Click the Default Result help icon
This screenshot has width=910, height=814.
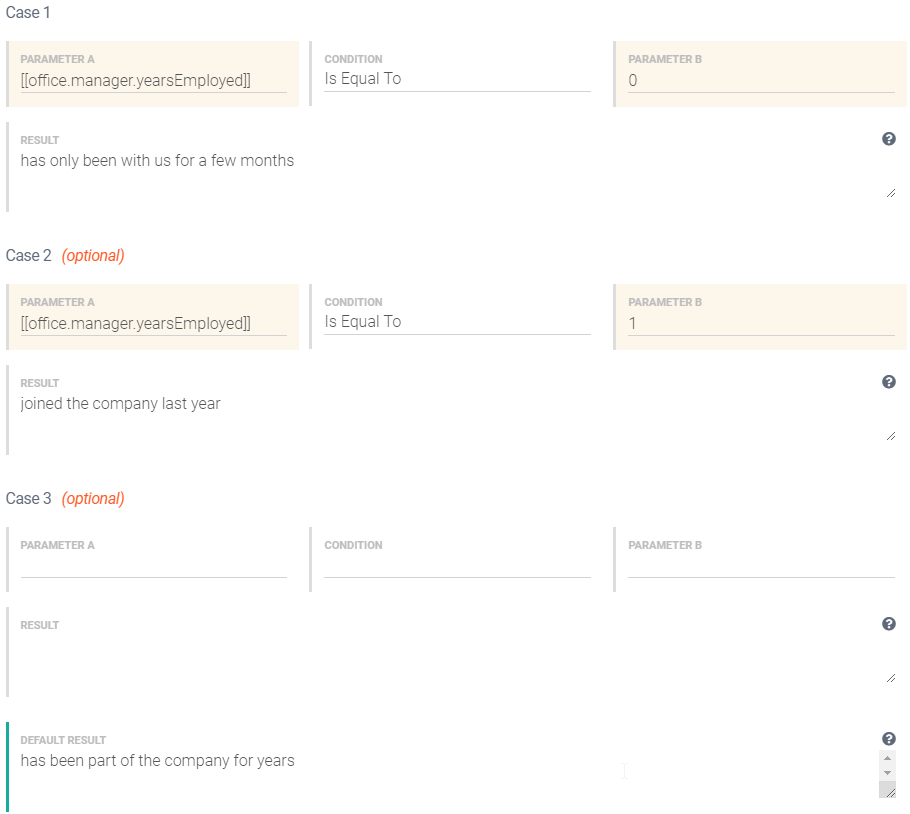pyautogui.click(x=888, y=738)
